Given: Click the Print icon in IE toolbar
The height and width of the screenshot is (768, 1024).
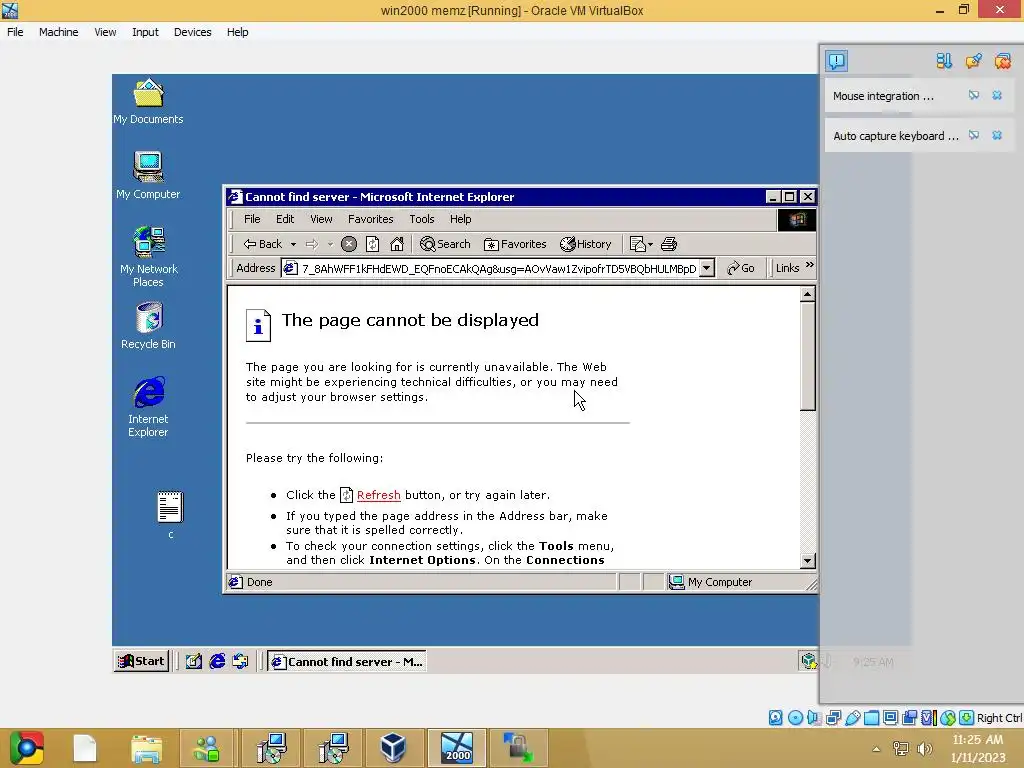Looking at the screenshot, I should point(669,244).
